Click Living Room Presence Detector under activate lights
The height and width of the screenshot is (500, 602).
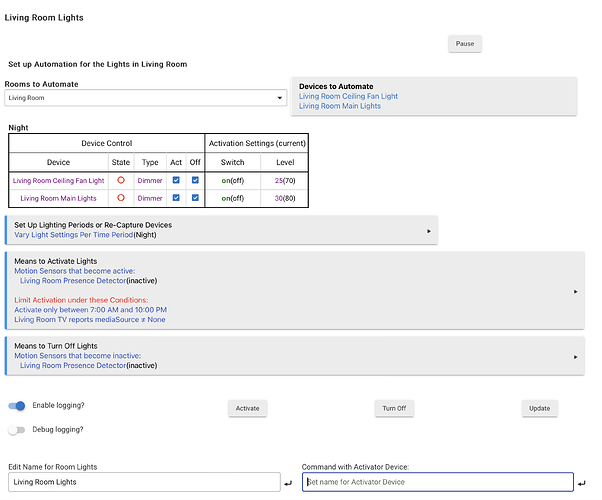(73, 281)
